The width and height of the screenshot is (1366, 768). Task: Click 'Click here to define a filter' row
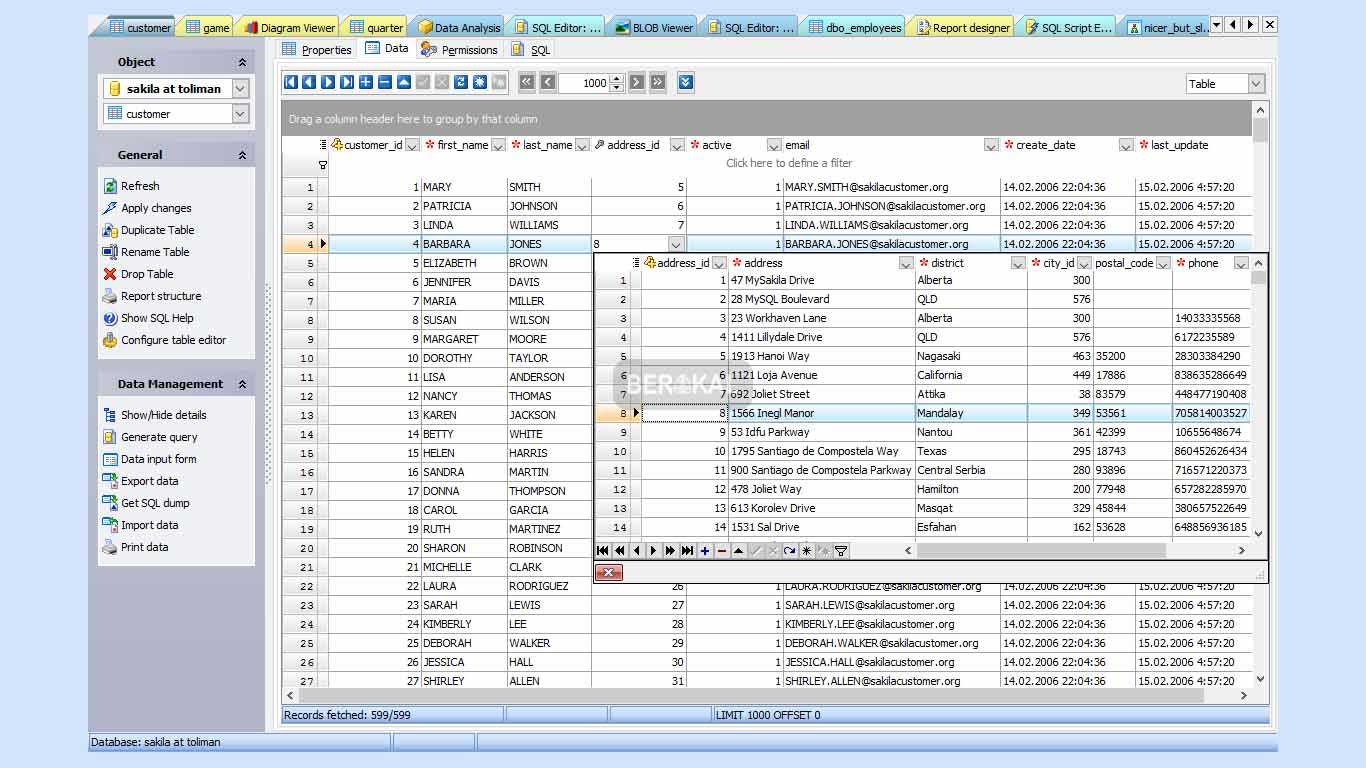788,163
